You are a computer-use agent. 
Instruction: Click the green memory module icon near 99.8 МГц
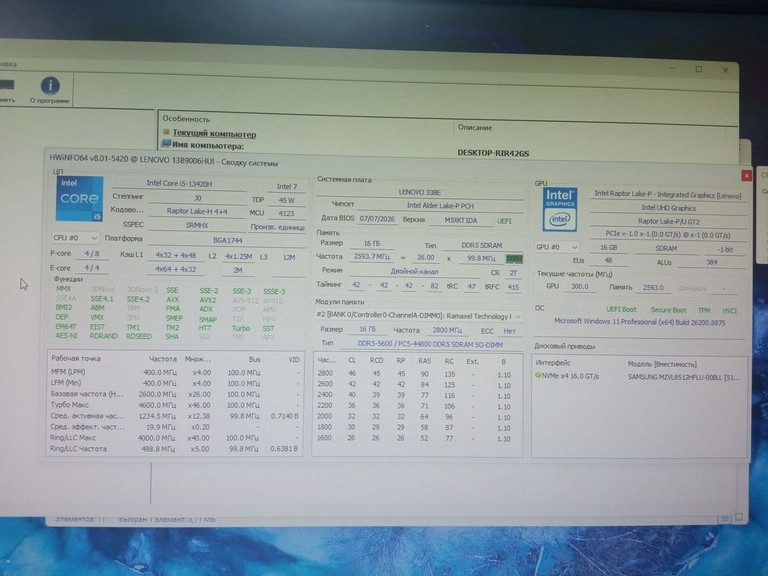click(x=514, y=259)
